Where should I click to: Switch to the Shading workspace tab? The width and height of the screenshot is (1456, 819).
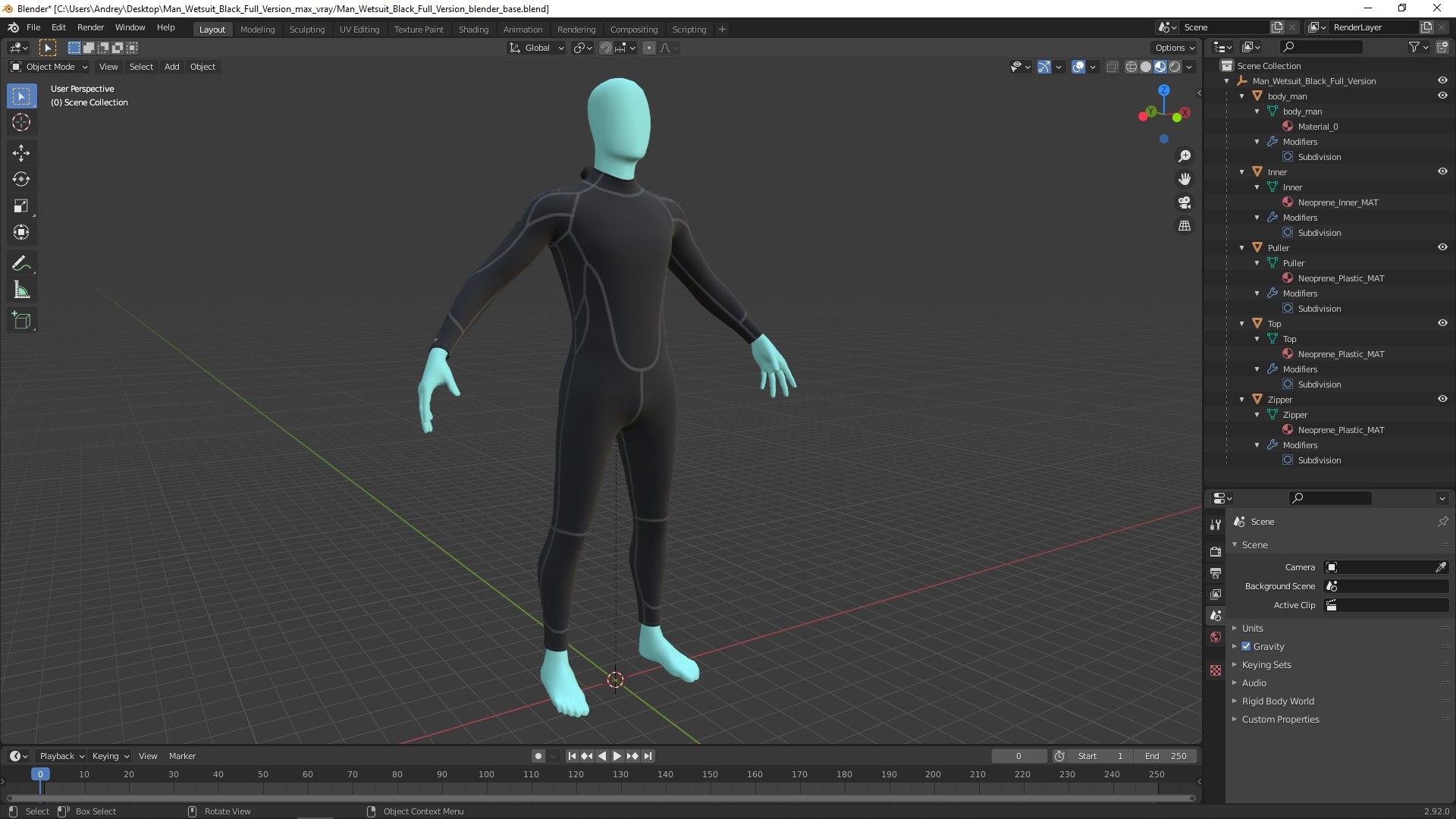[473, 30]
